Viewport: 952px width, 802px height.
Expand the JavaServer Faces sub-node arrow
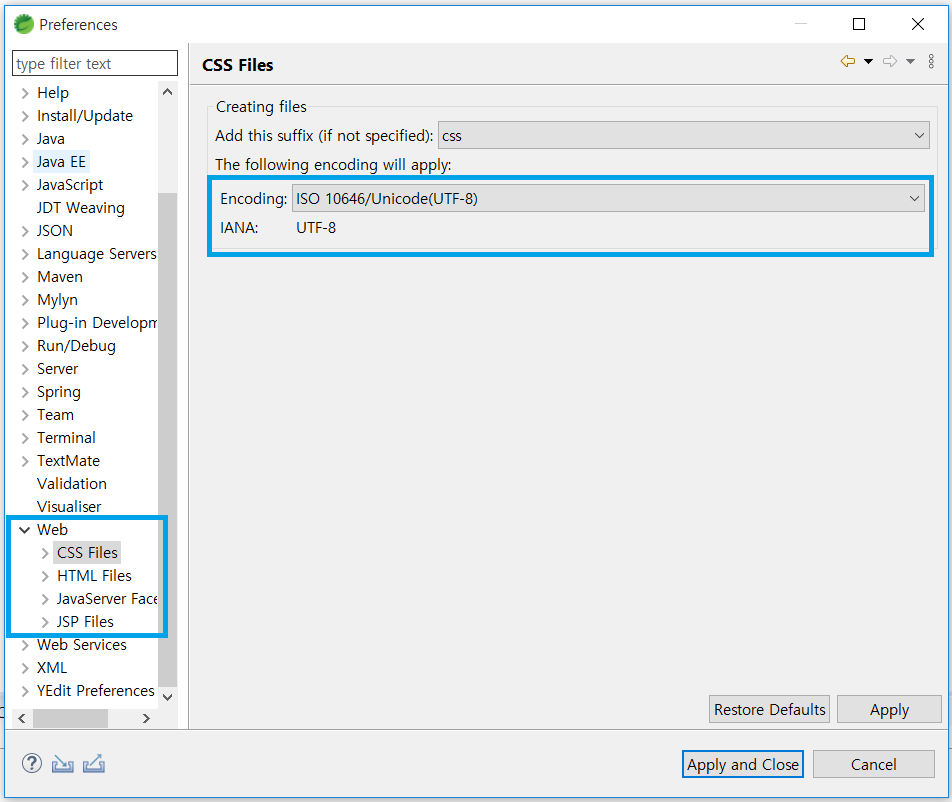[x=45, y=599]
